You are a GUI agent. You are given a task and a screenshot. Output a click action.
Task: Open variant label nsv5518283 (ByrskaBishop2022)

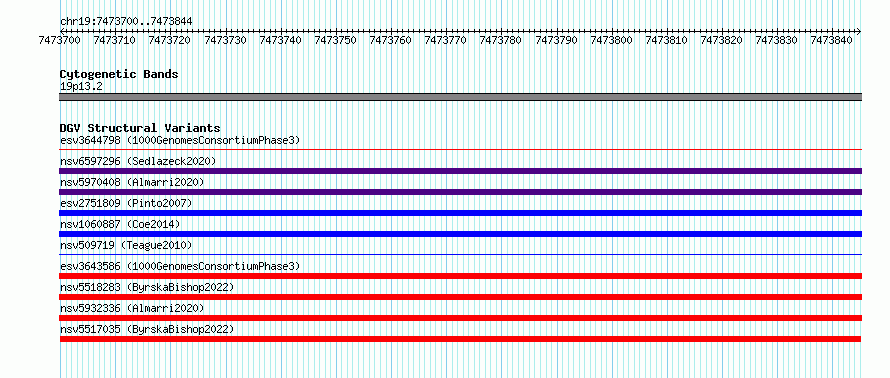point(147,287)
